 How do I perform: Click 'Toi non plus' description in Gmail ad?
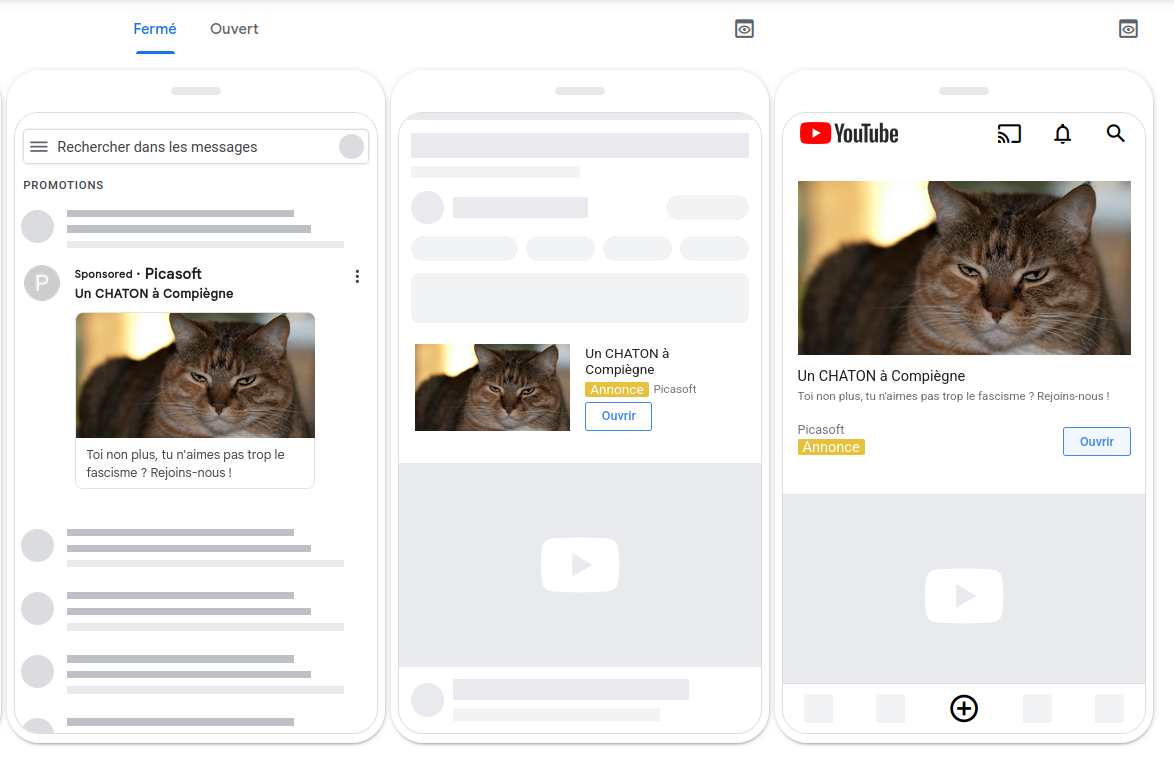click(186, 463)
